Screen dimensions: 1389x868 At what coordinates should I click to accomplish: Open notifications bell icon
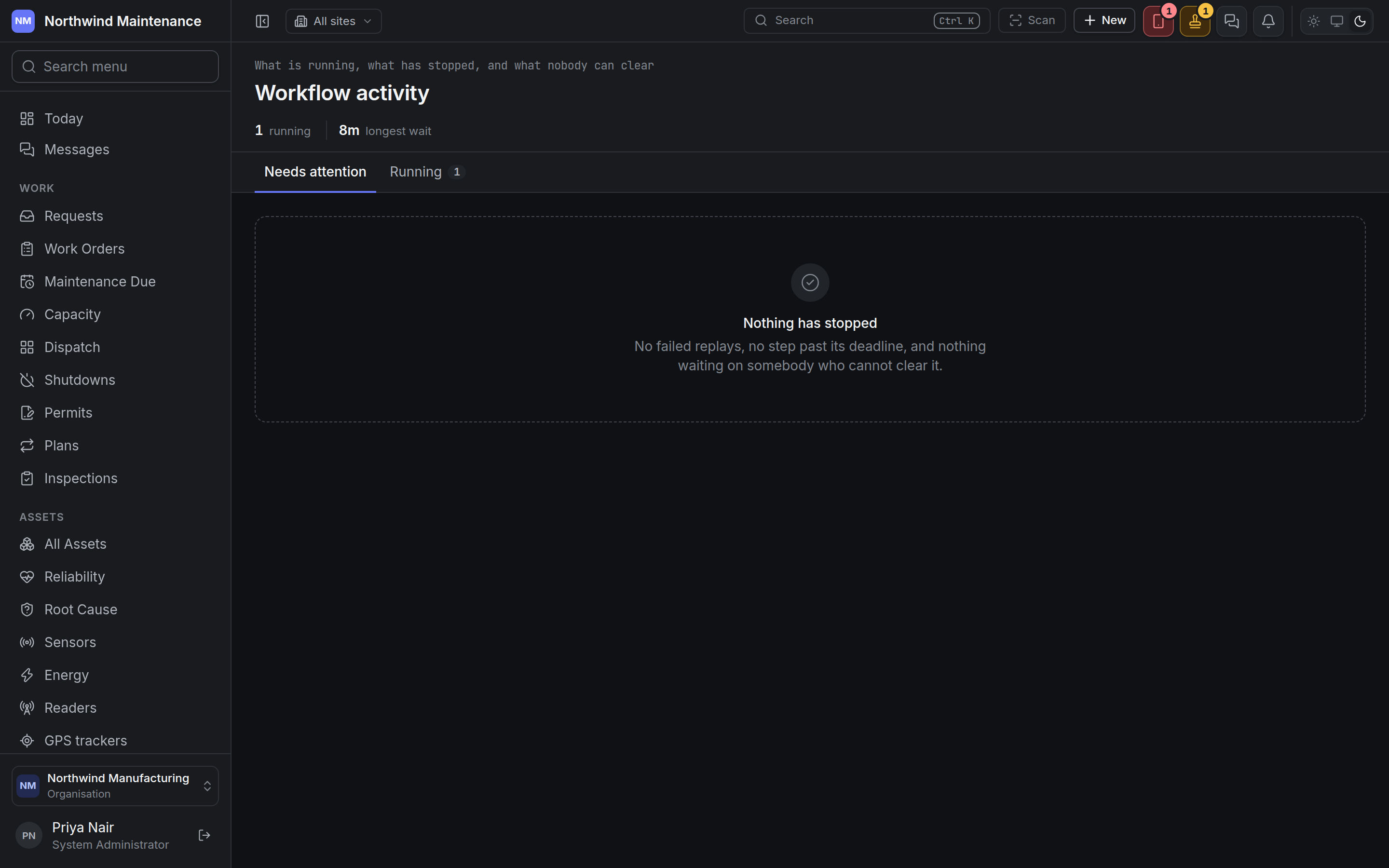coord(1268,21)
